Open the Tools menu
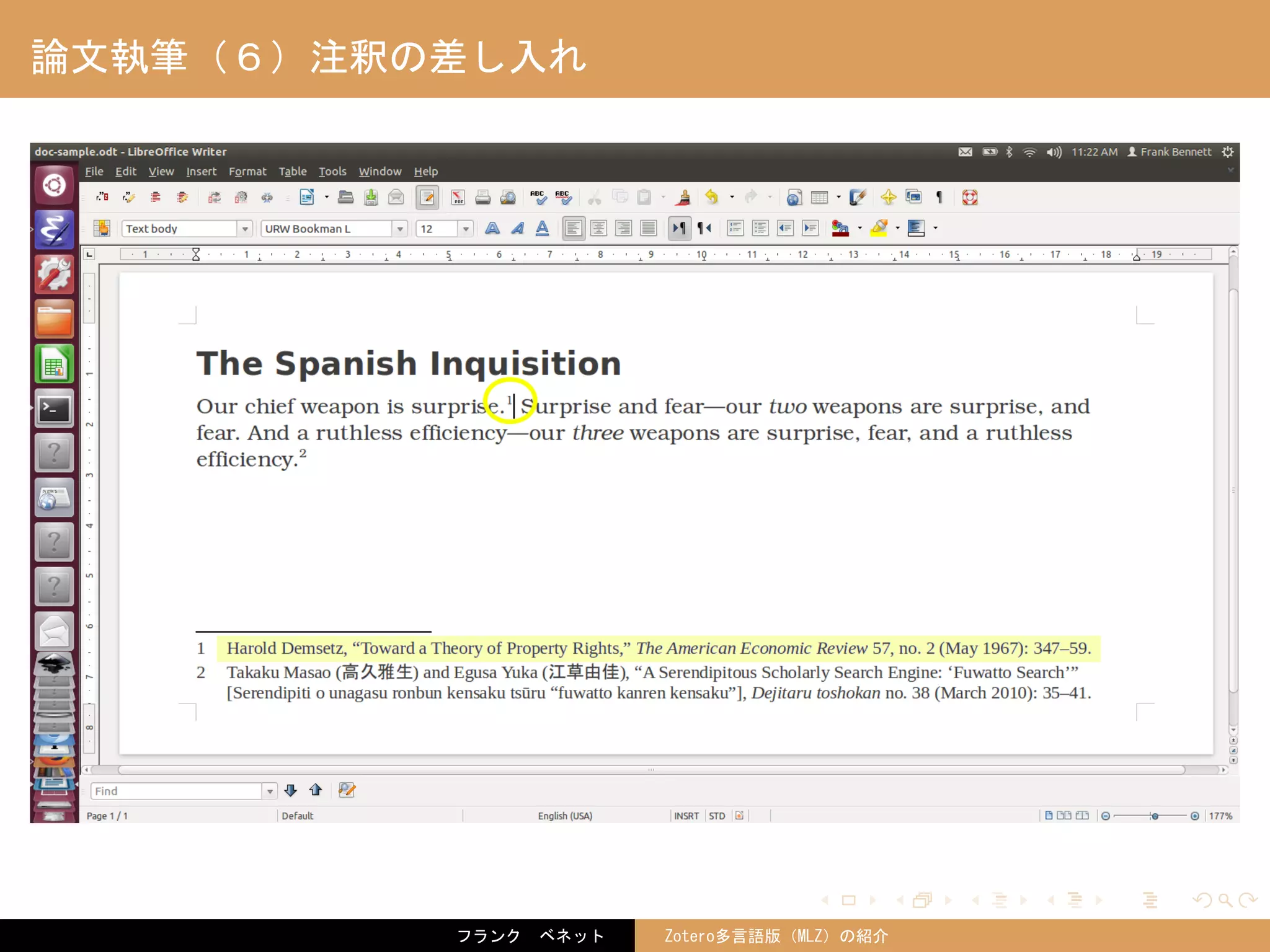1270x952 pixels. pos(332,171)
